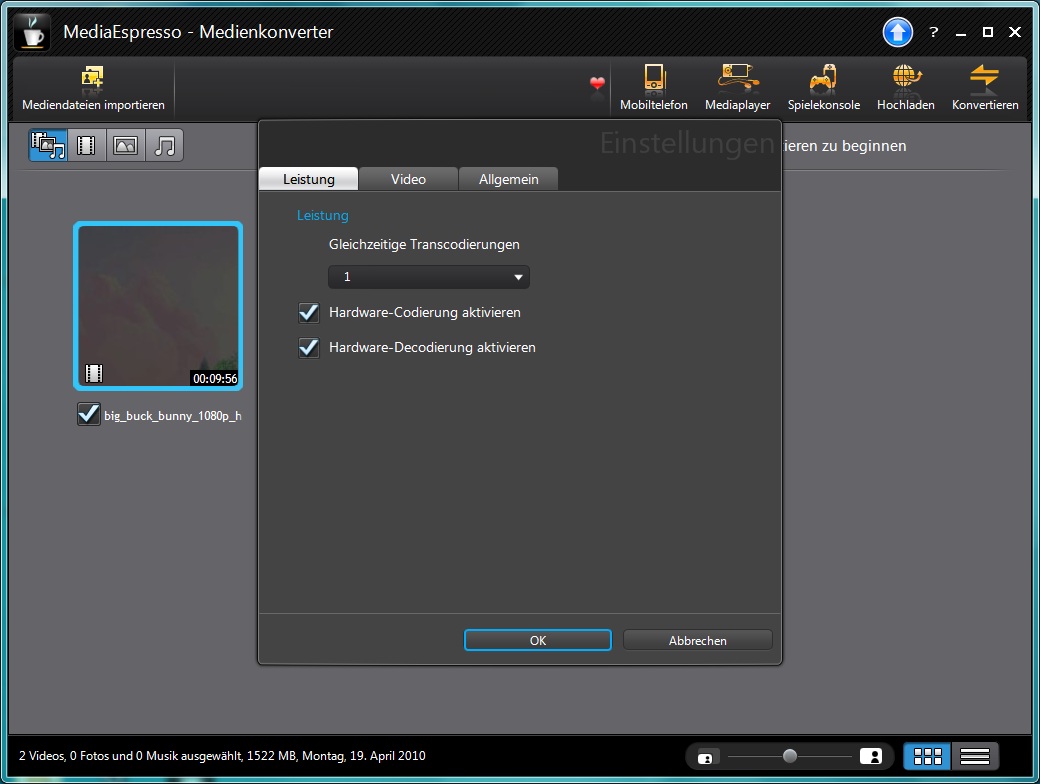Shrink thumbnails with small-size icon
This screenshot has width=1040, height=784.
point(706,757)
